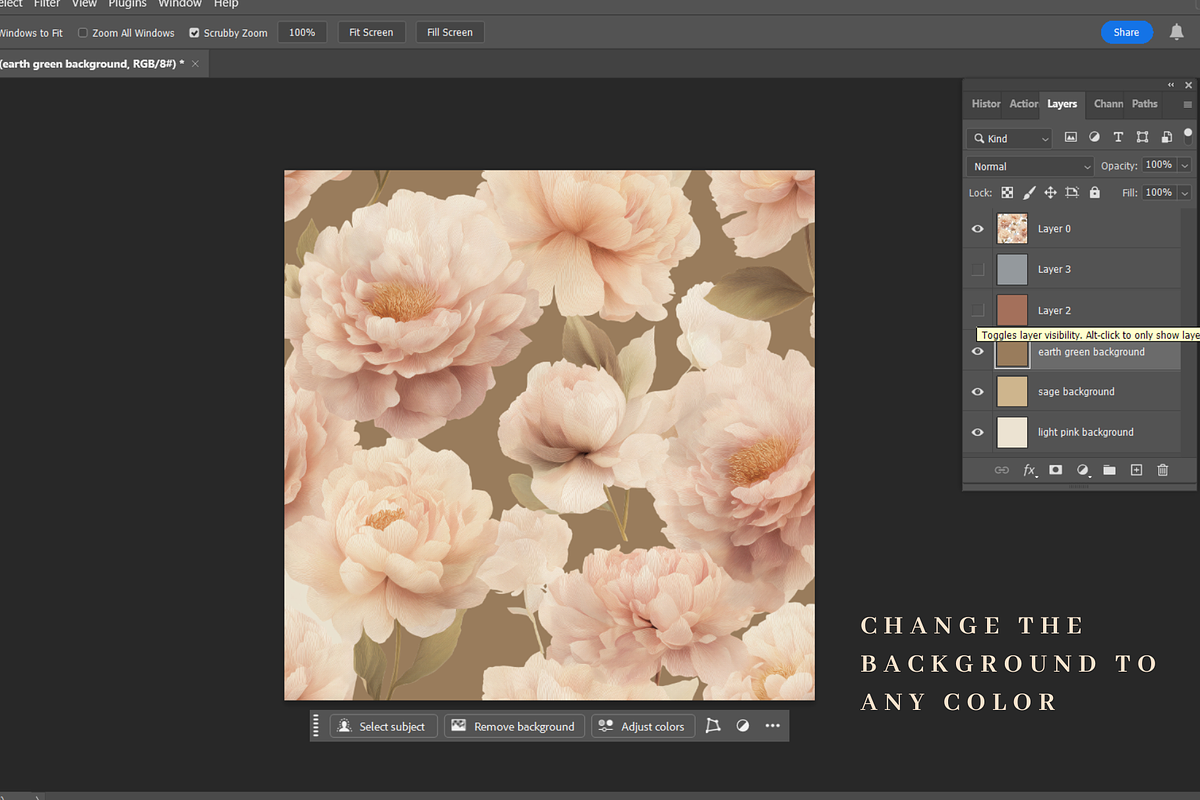Open the fx layer style menu
Viewport: 1200px width, 800px height.
[1030, 470]
